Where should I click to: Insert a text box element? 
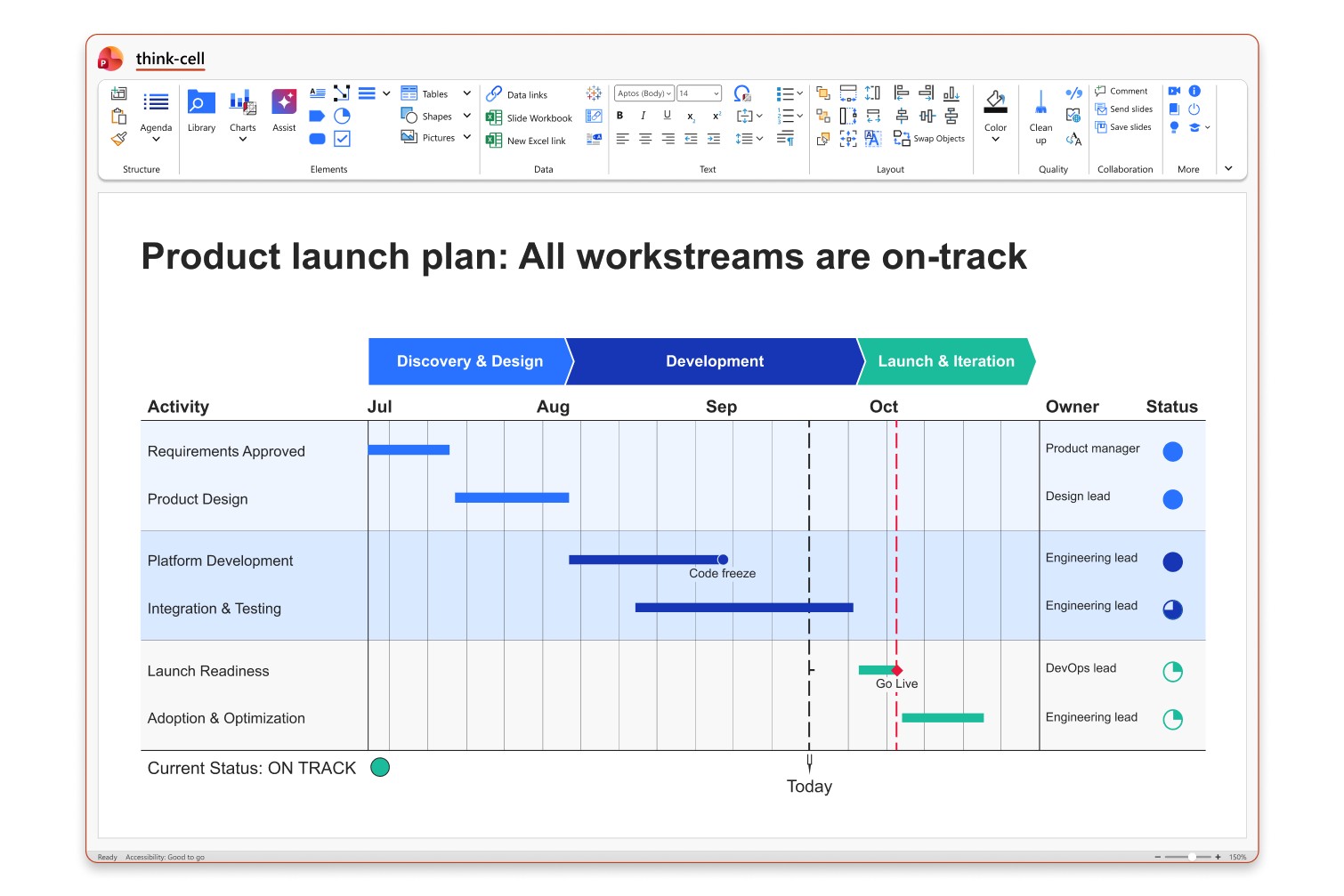[317, 93]
